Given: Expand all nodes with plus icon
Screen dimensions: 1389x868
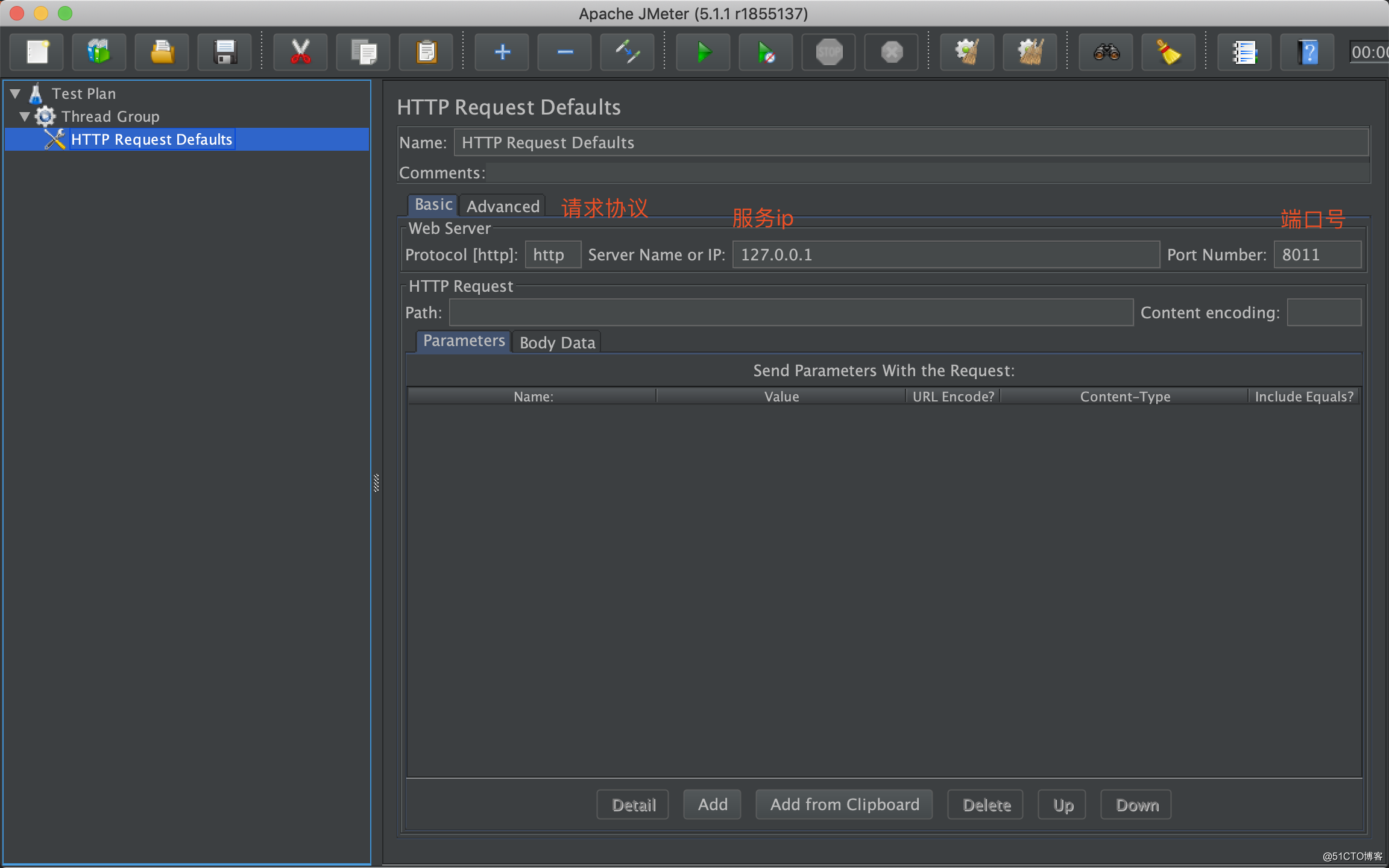Looking at the screenshot, I should point(502,52).
